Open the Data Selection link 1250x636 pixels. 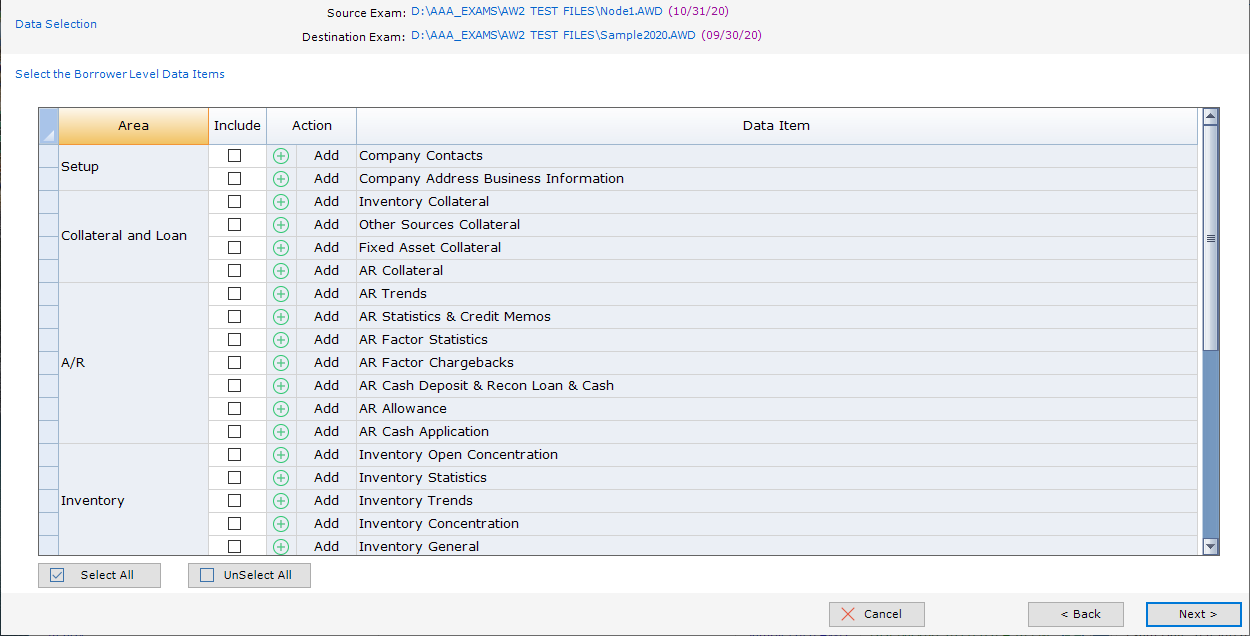click(x=56, y=24)
